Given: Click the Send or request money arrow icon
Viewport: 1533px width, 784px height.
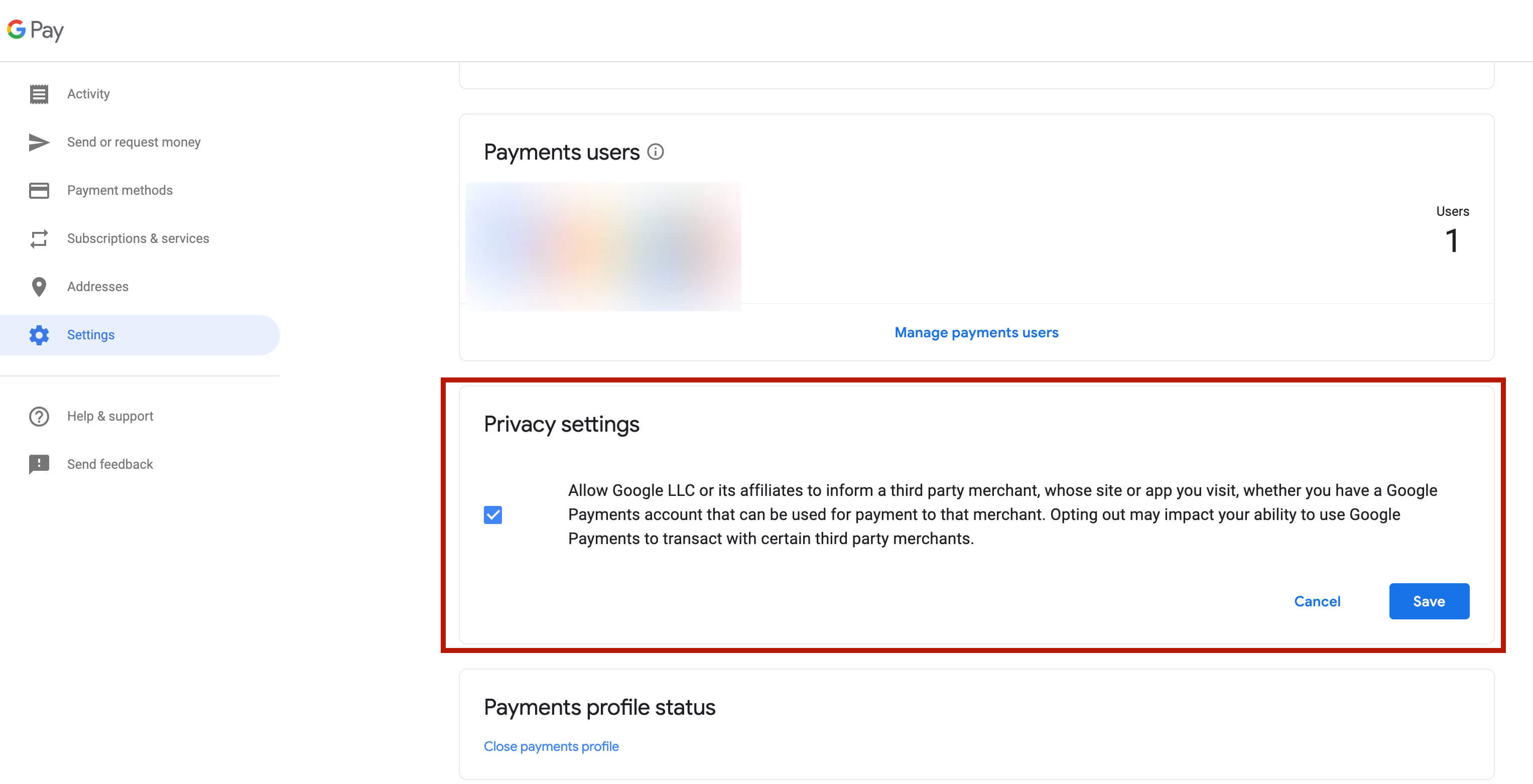Looking at the screenshot, I should (39, 142).
